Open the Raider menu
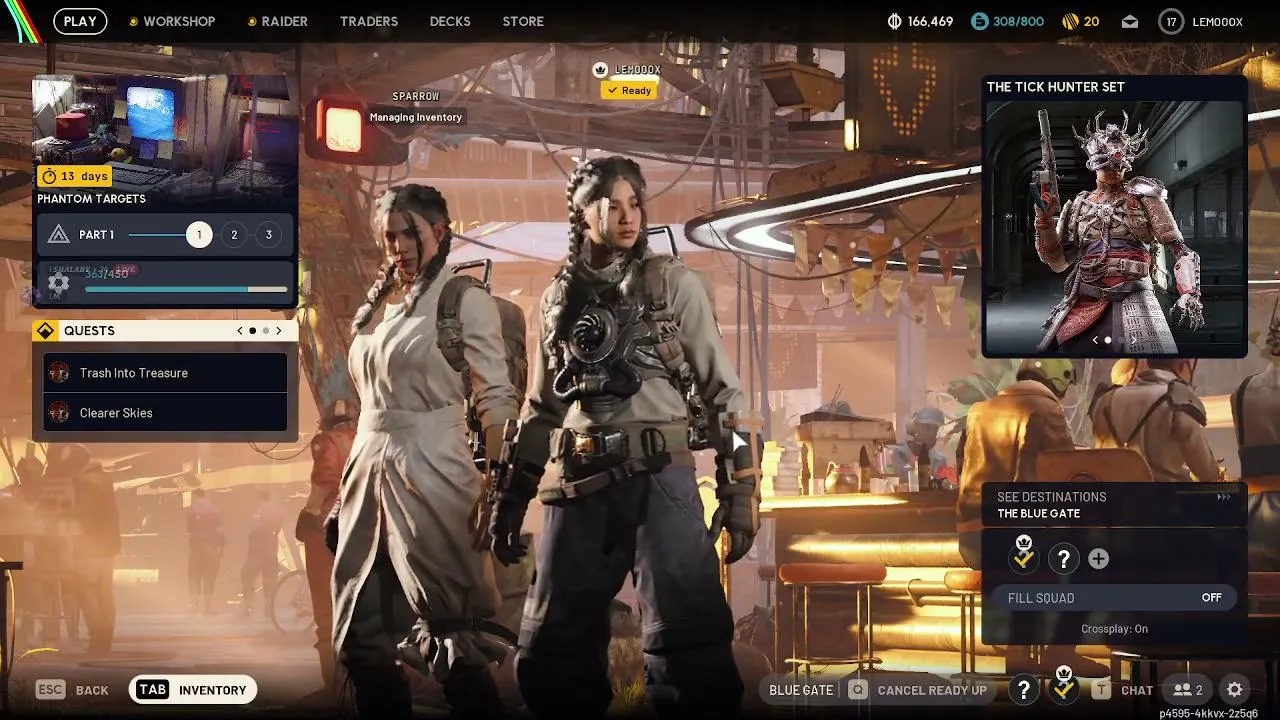1280x720 pixels. pos(285,21)
